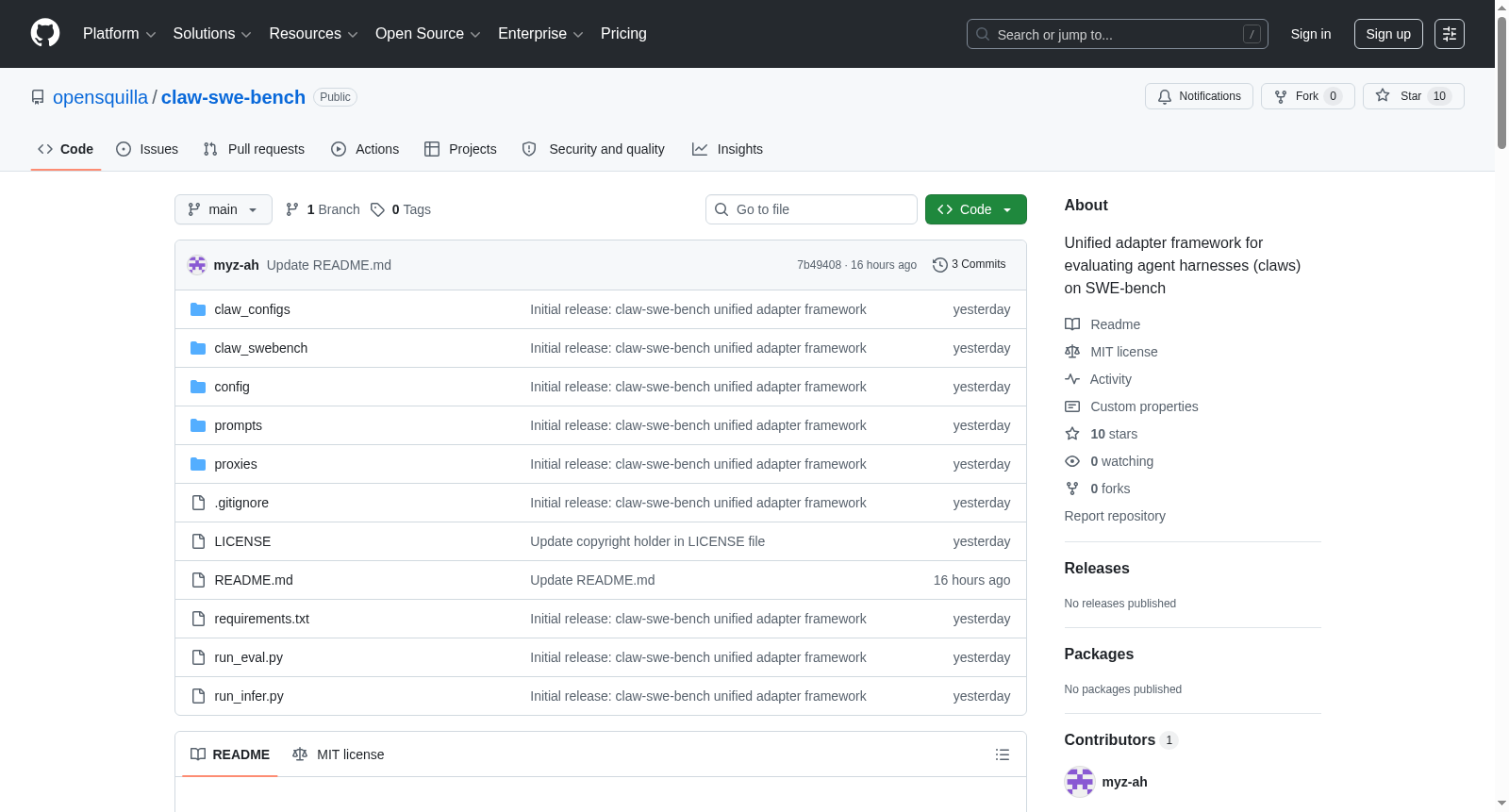Click the MIT license scale icon in About
The image size is (1509, 812).
[1072, 352]
